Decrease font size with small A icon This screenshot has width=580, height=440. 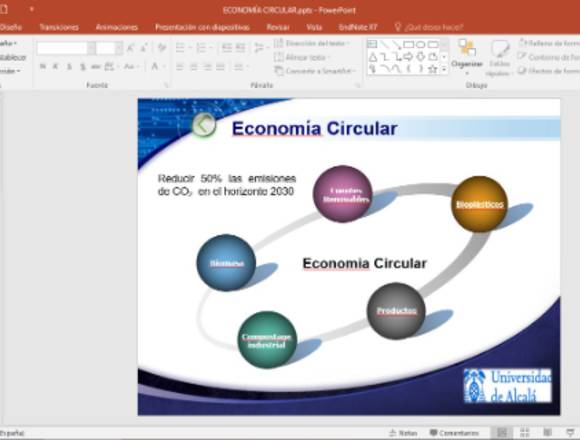[x=144, y=48]
